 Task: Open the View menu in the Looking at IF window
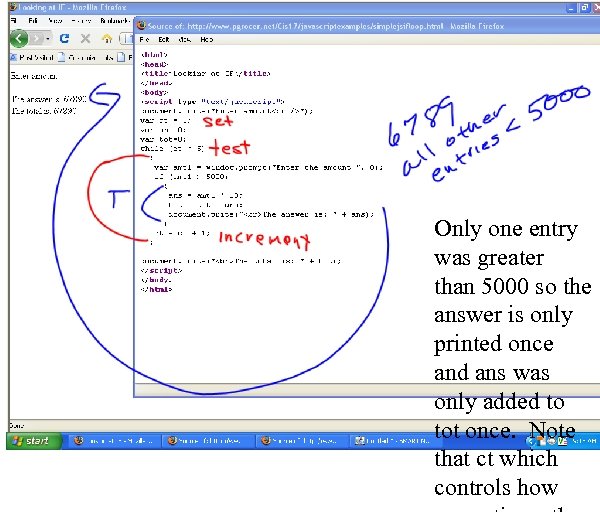click(x=55, y=21)
